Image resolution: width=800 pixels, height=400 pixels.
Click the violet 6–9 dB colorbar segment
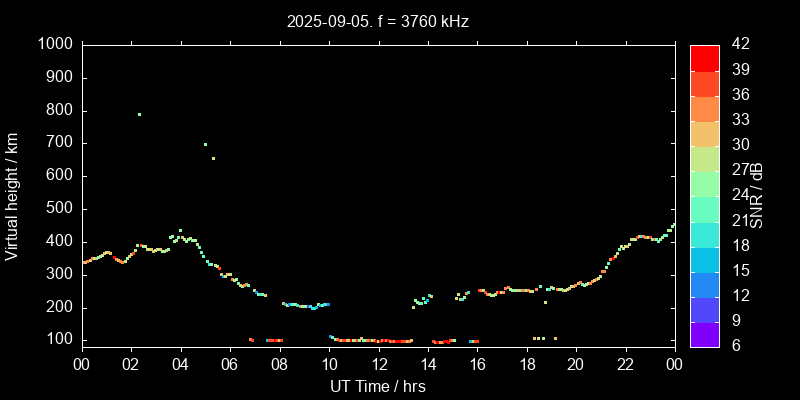point(704,333)
